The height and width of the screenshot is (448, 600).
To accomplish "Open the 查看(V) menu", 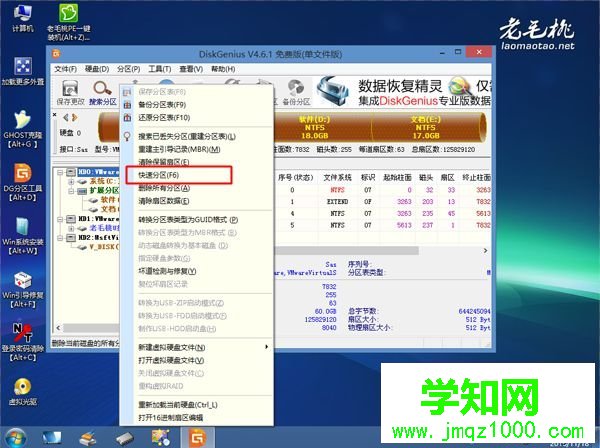I will pyautogui.click(x=191, y=69).
